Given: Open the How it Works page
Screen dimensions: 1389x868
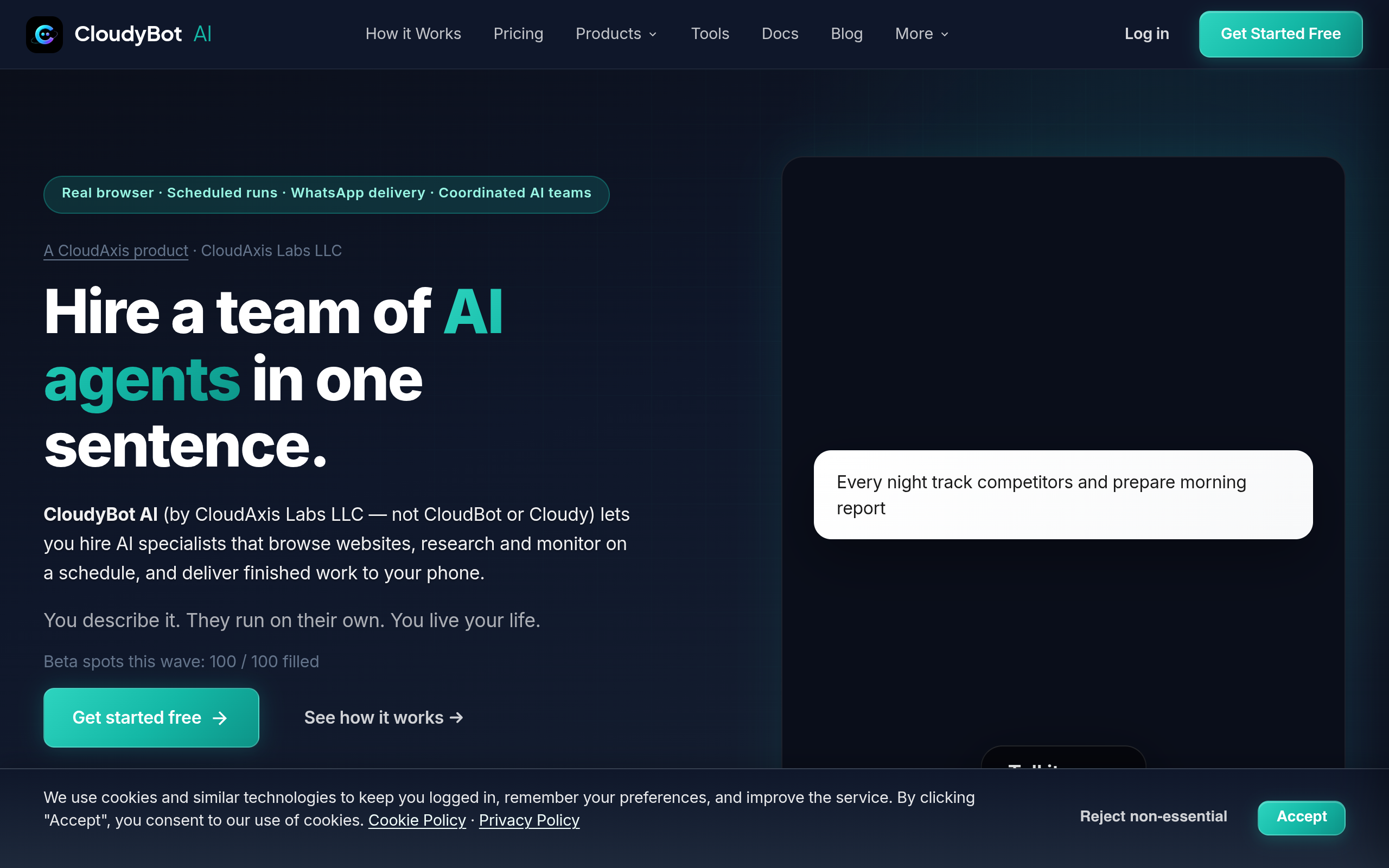Looking at the screenshot, I should (413, 34).
